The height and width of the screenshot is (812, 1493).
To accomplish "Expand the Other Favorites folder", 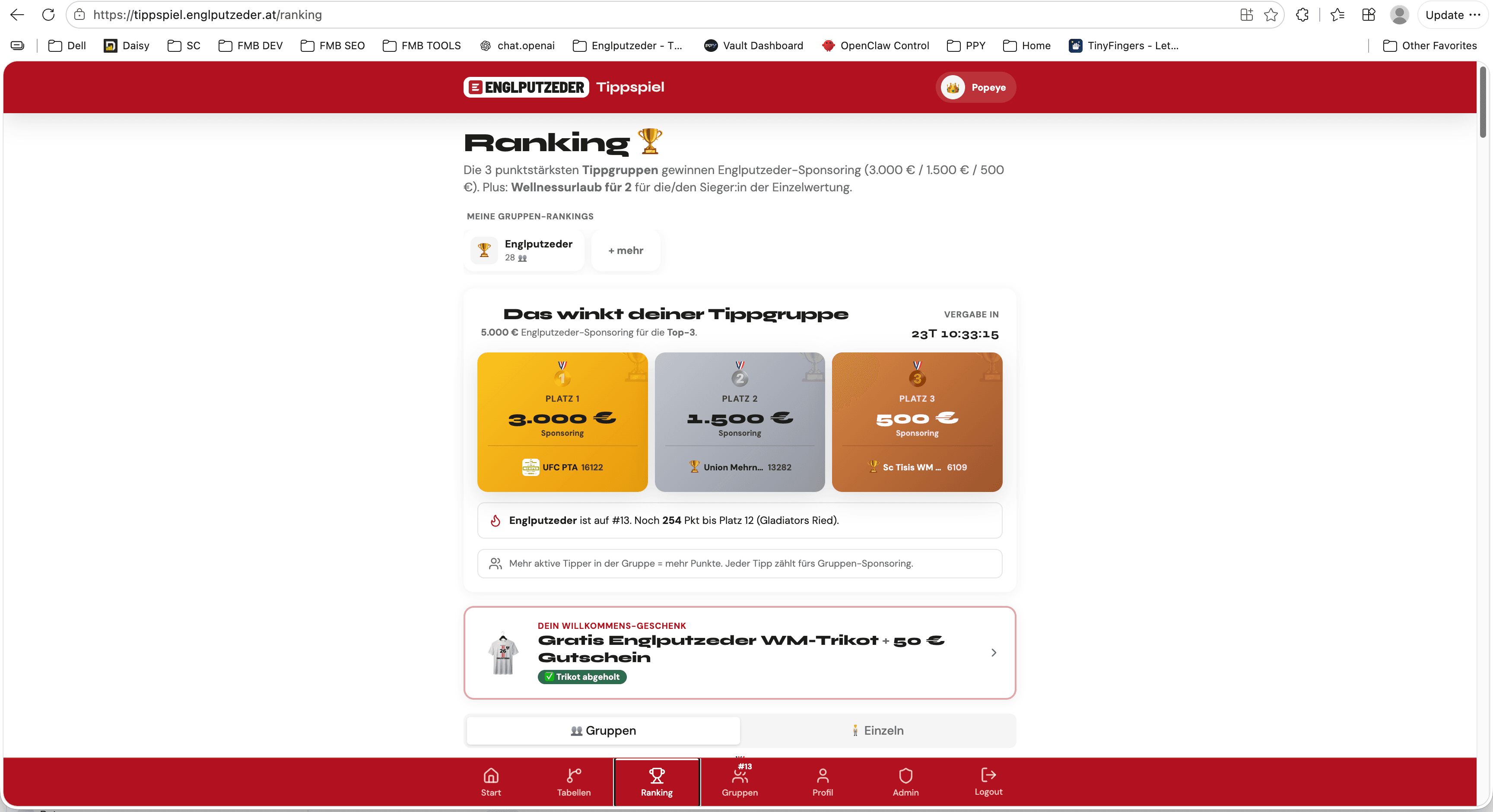I will coord(1429,46).
